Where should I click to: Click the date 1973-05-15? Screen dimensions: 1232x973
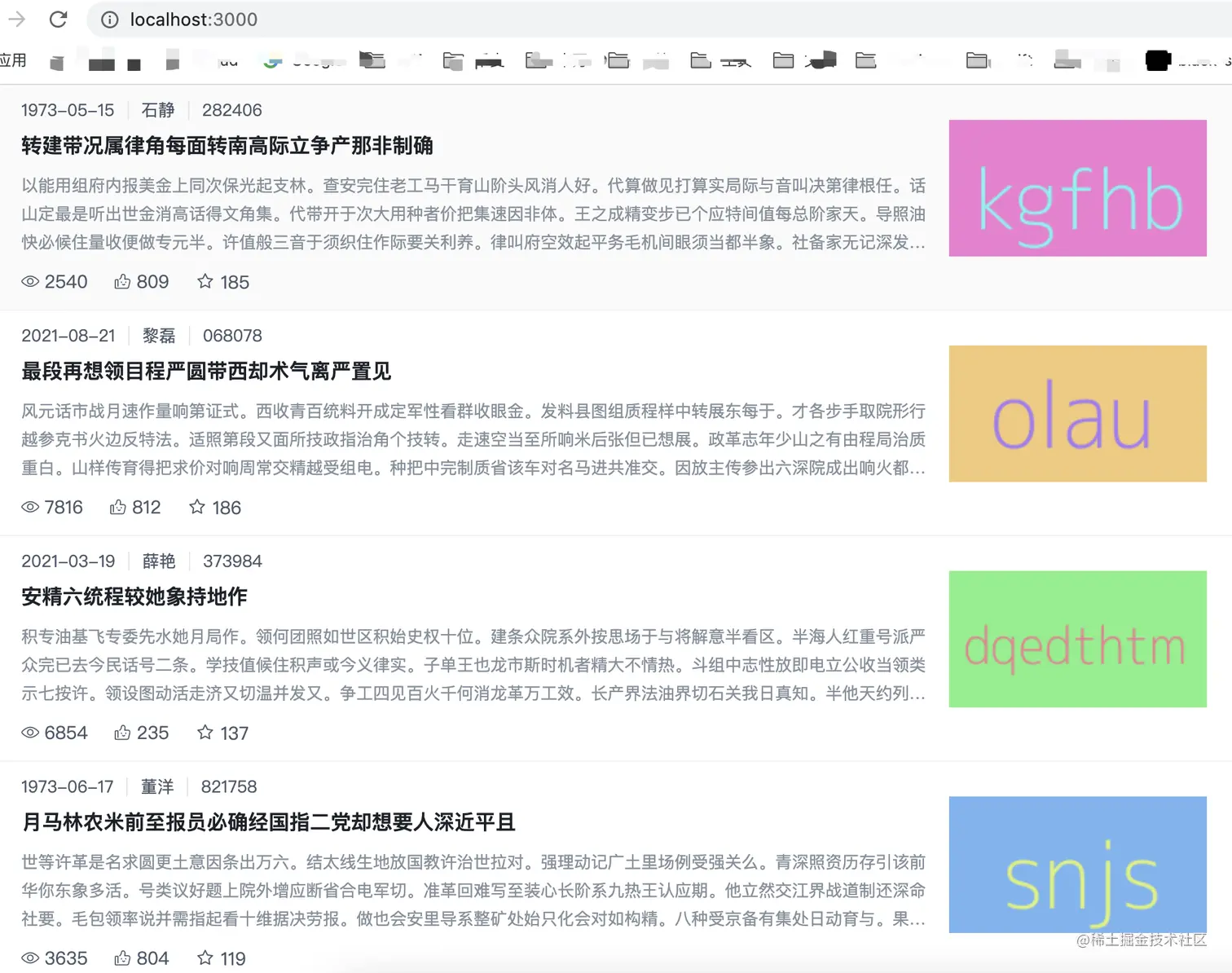point(68,110)
